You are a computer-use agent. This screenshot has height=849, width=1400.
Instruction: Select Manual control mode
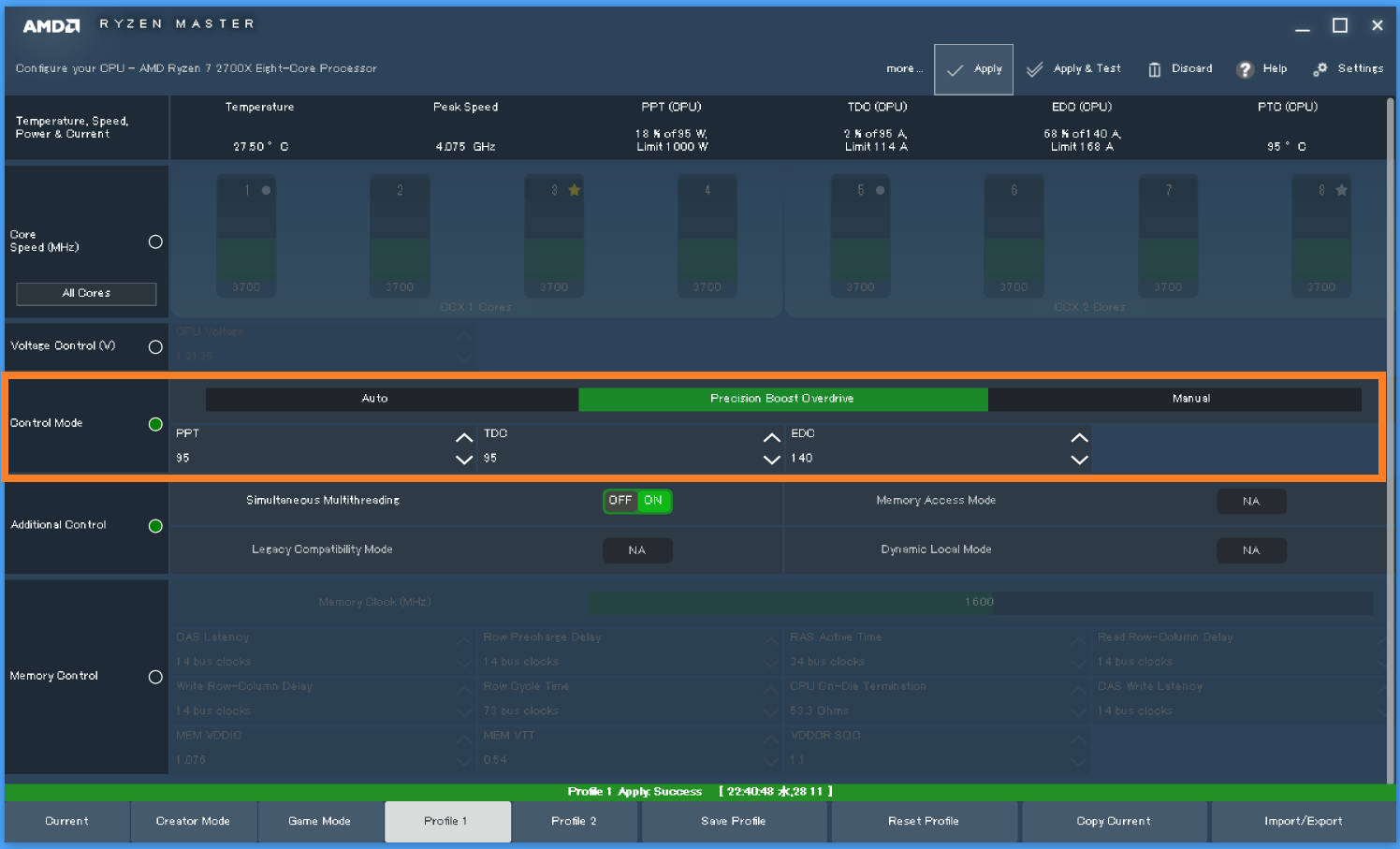click(x=1175, y=399)
